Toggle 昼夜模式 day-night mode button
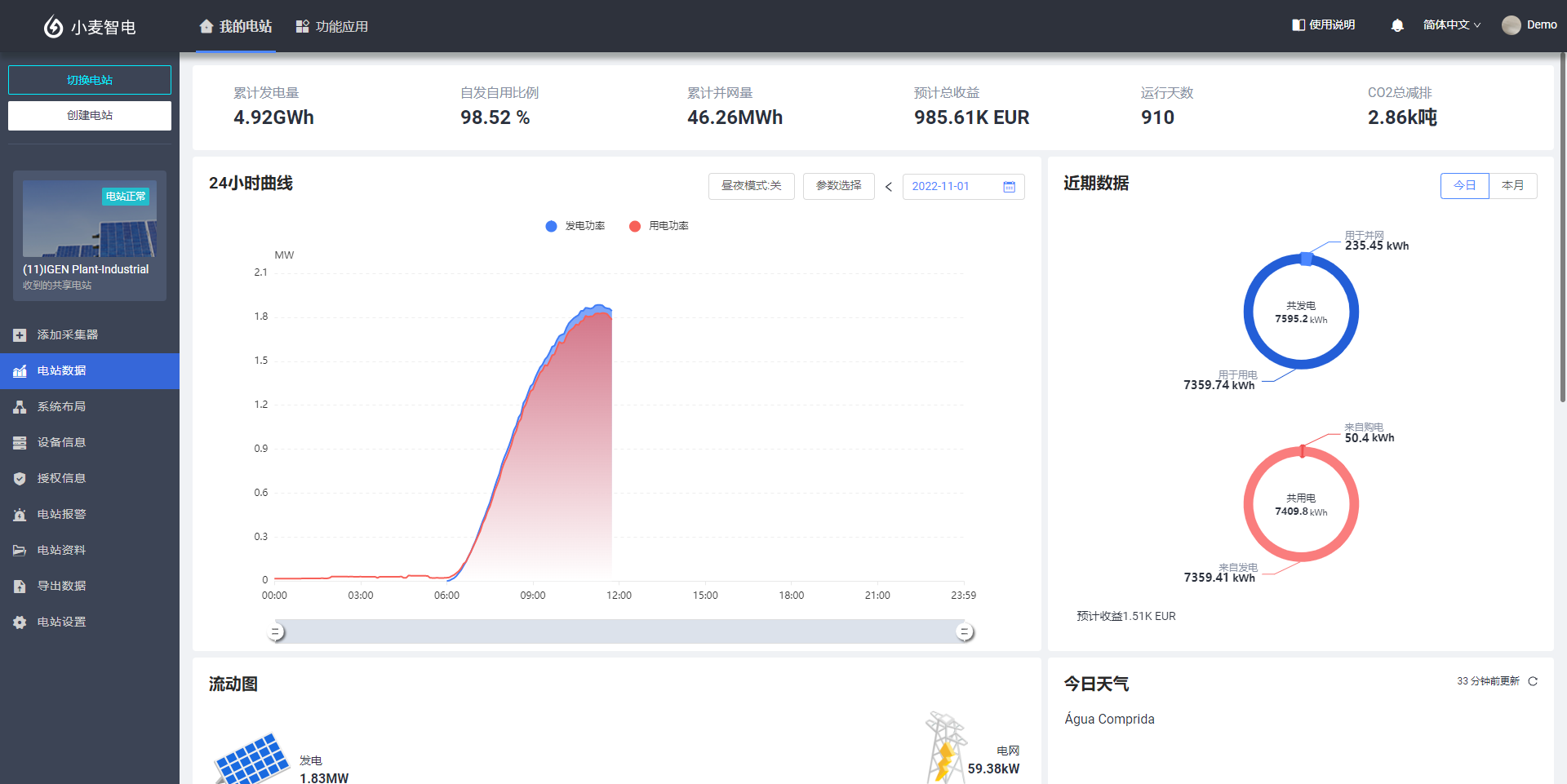The width and height of the screenshot is (1567, 784). click(x=751, y=186)
